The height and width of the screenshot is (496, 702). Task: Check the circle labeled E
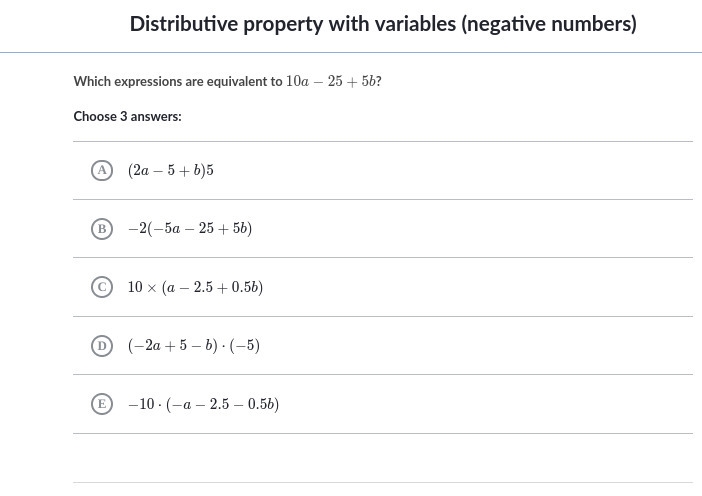tap(102, 404)
